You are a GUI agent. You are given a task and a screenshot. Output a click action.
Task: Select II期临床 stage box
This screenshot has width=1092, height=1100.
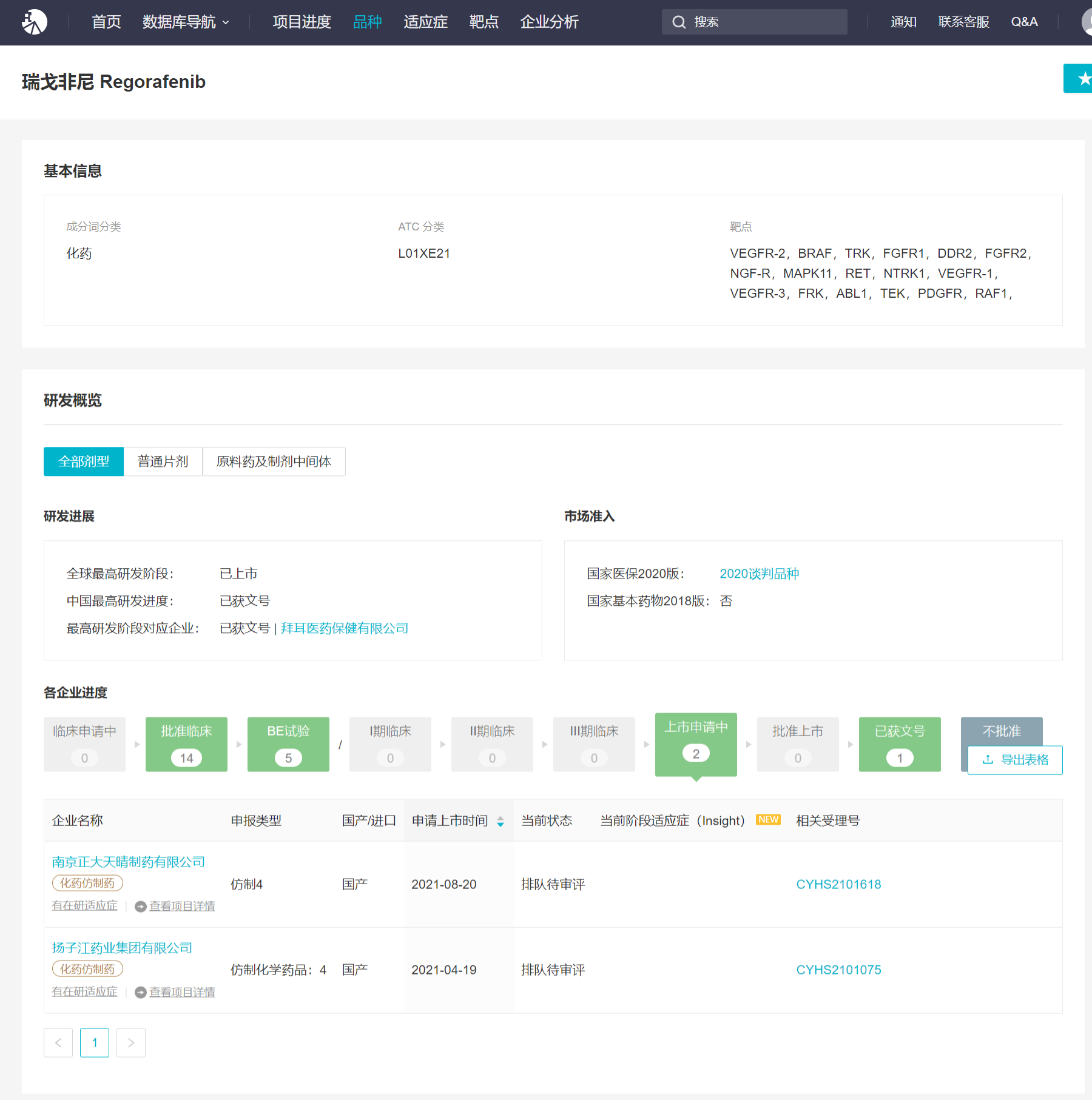[x=493, y=745]
